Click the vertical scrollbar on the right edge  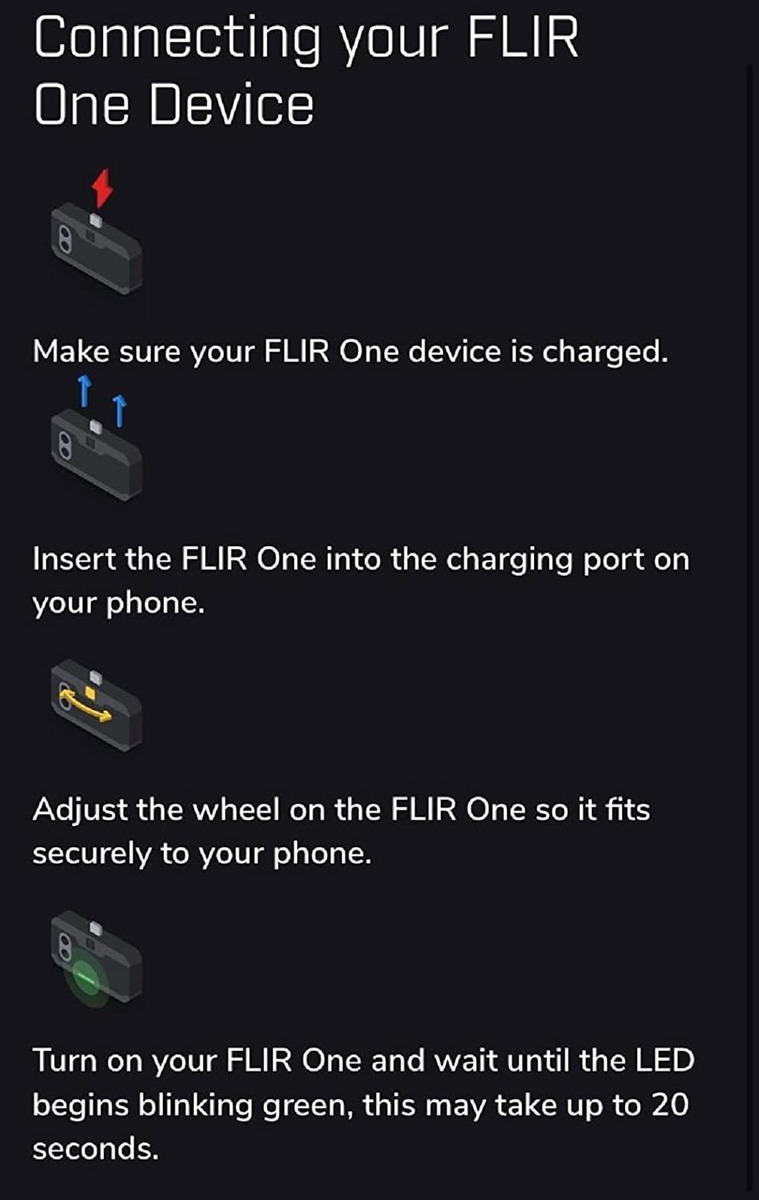pyautogui.click(x=752, y=600)
